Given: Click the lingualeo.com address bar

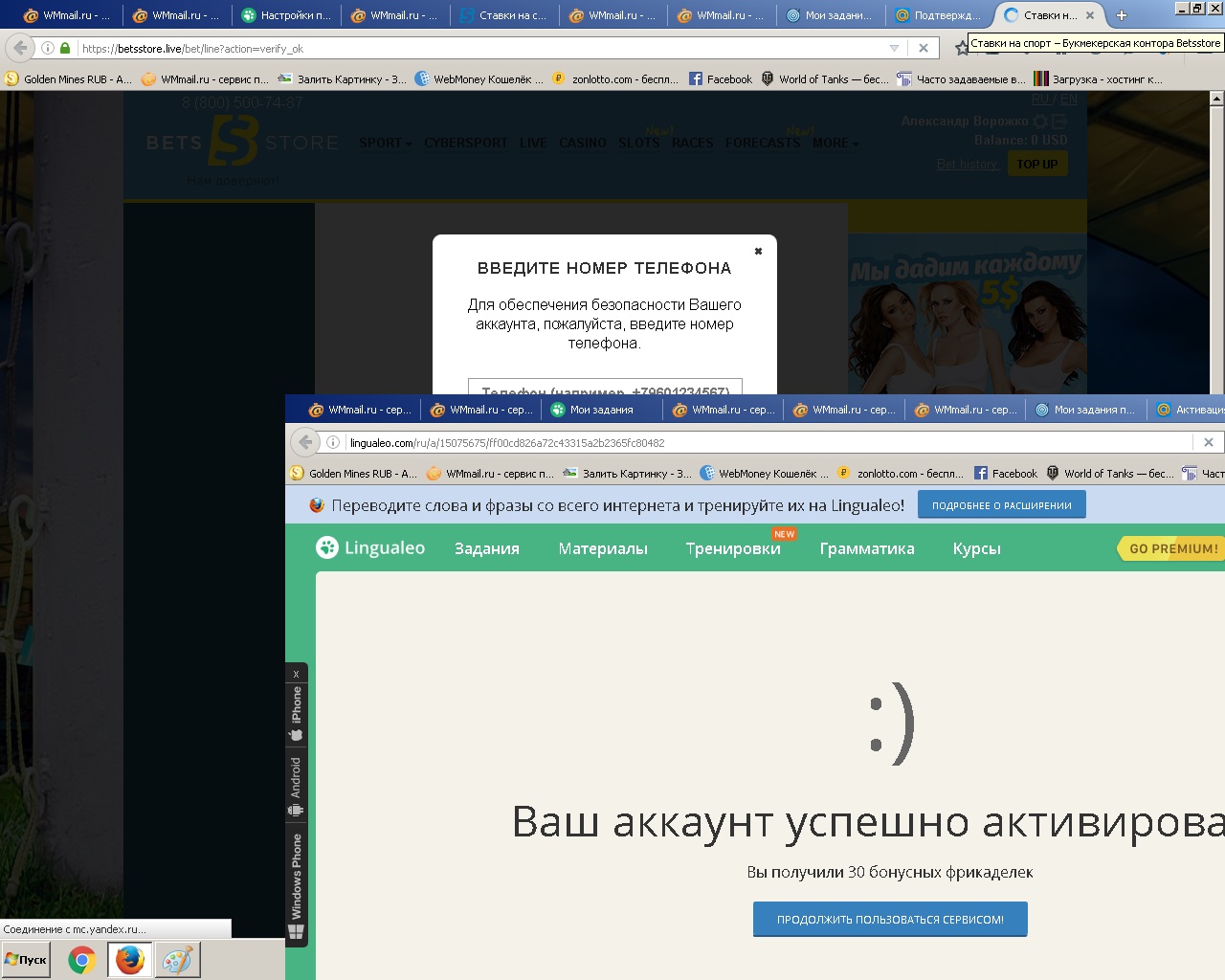Looking at the screenshot, I should [x=766, y=442].
